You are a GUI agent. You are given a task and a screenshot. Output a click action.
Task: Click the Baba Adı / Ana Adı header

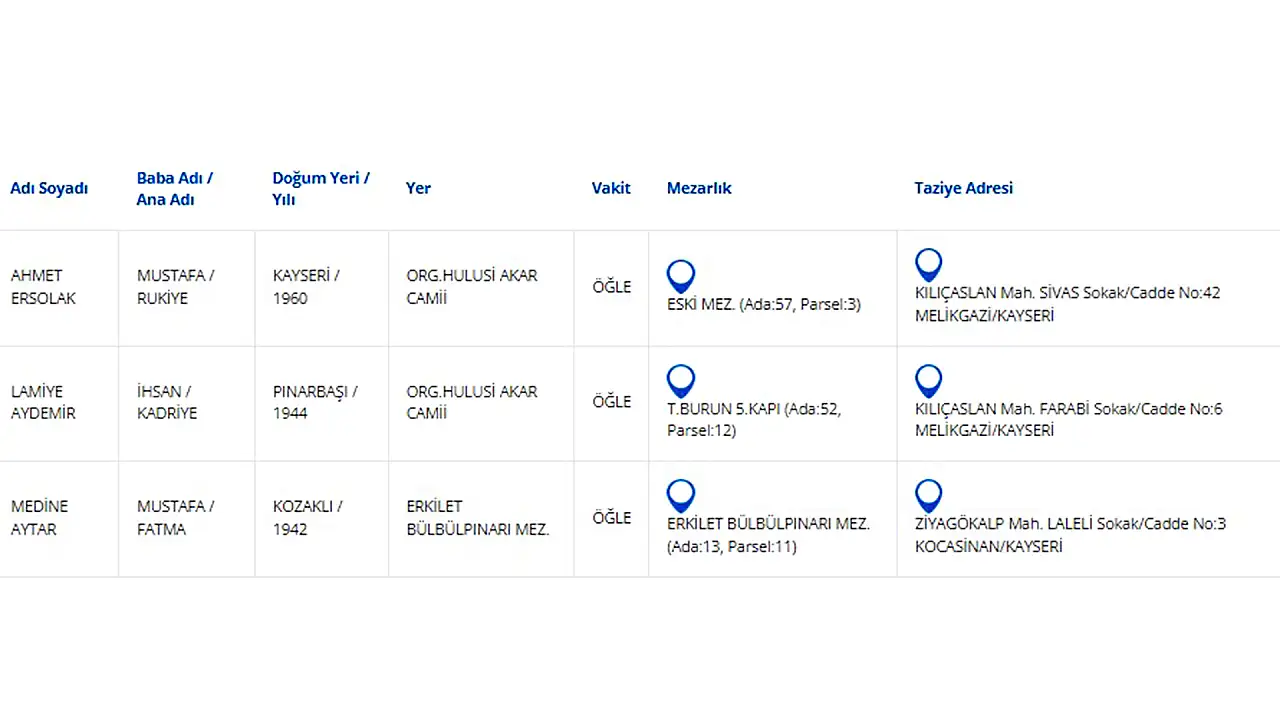[x=175, y=188]
